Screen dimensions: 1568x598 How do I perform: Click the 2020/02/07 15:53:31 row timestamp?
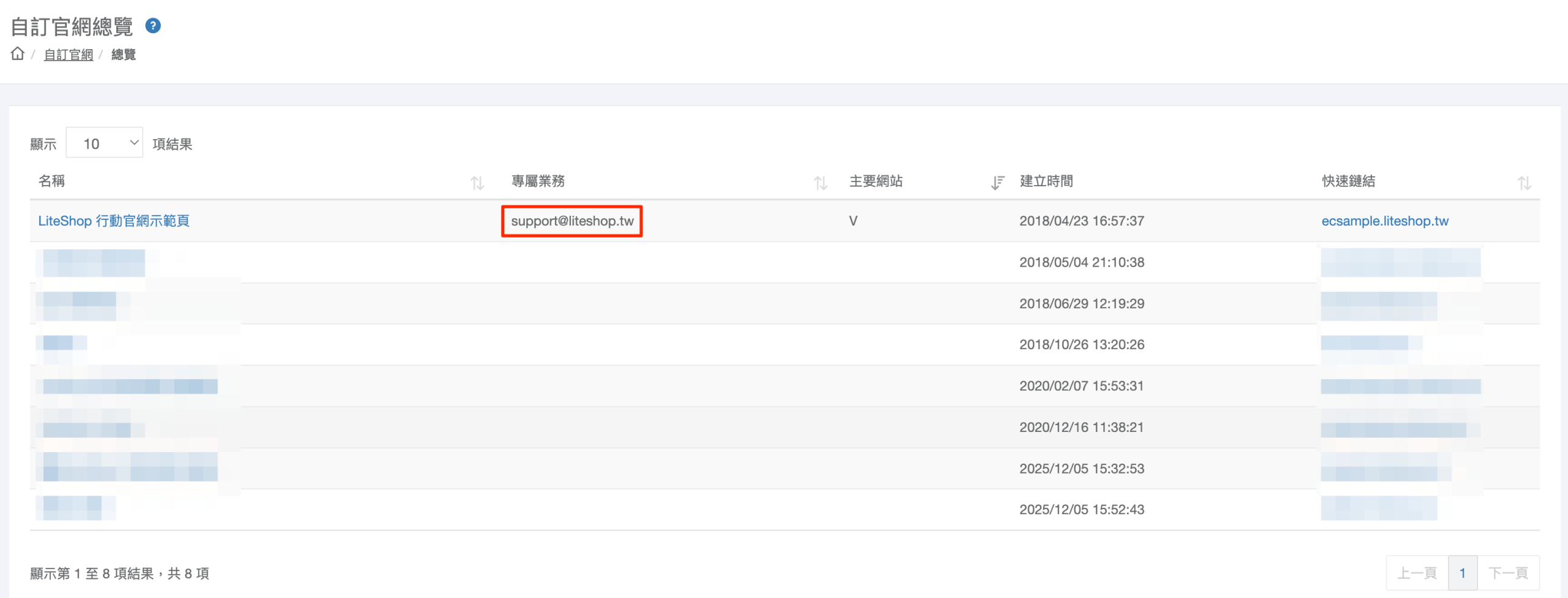pos(1082,386)
